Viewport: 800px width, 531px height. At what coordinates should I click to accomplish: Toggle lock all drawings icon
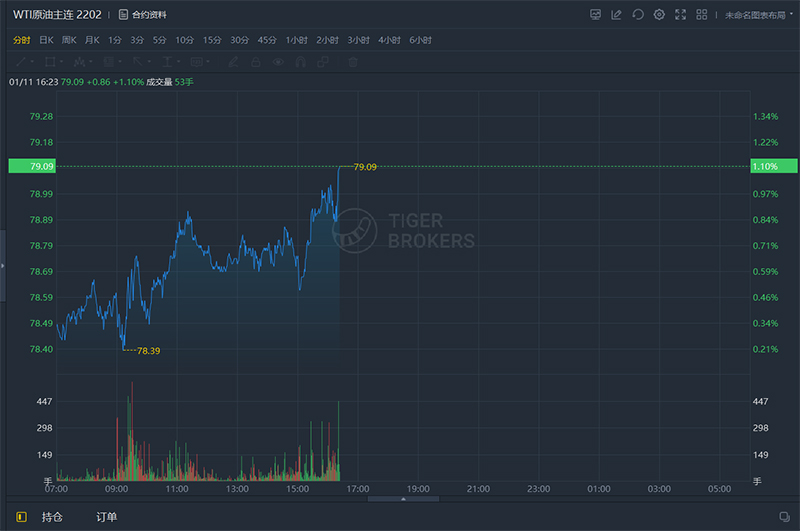[x=256, y=62]
